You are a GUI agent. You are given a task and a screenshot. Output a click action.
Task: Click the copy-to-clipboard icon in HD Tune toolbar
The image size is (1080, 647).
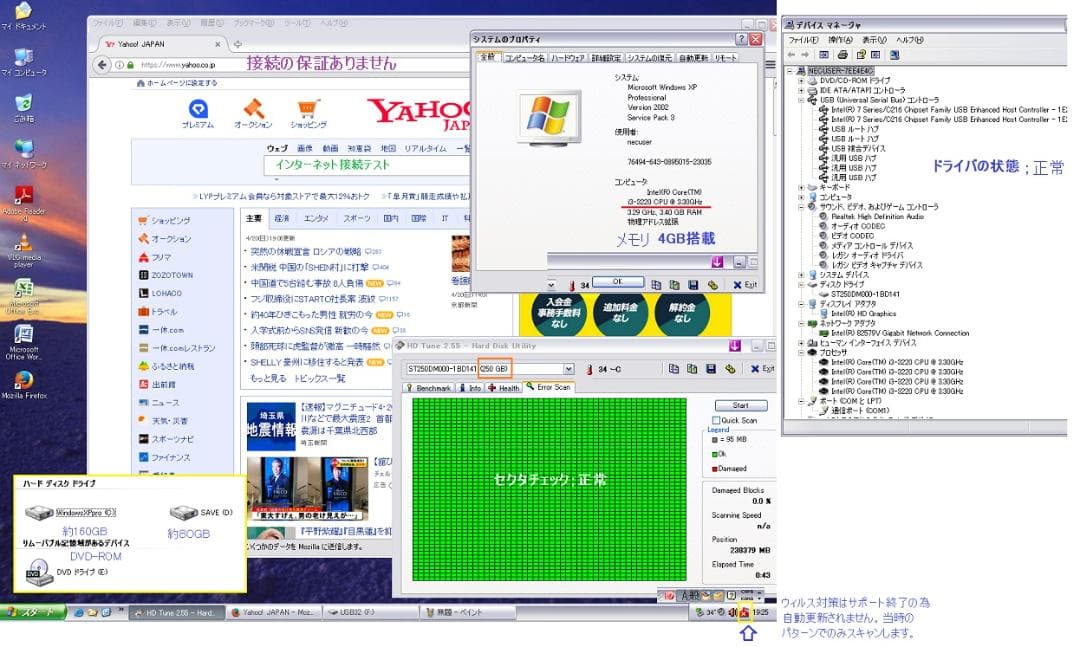672,369
